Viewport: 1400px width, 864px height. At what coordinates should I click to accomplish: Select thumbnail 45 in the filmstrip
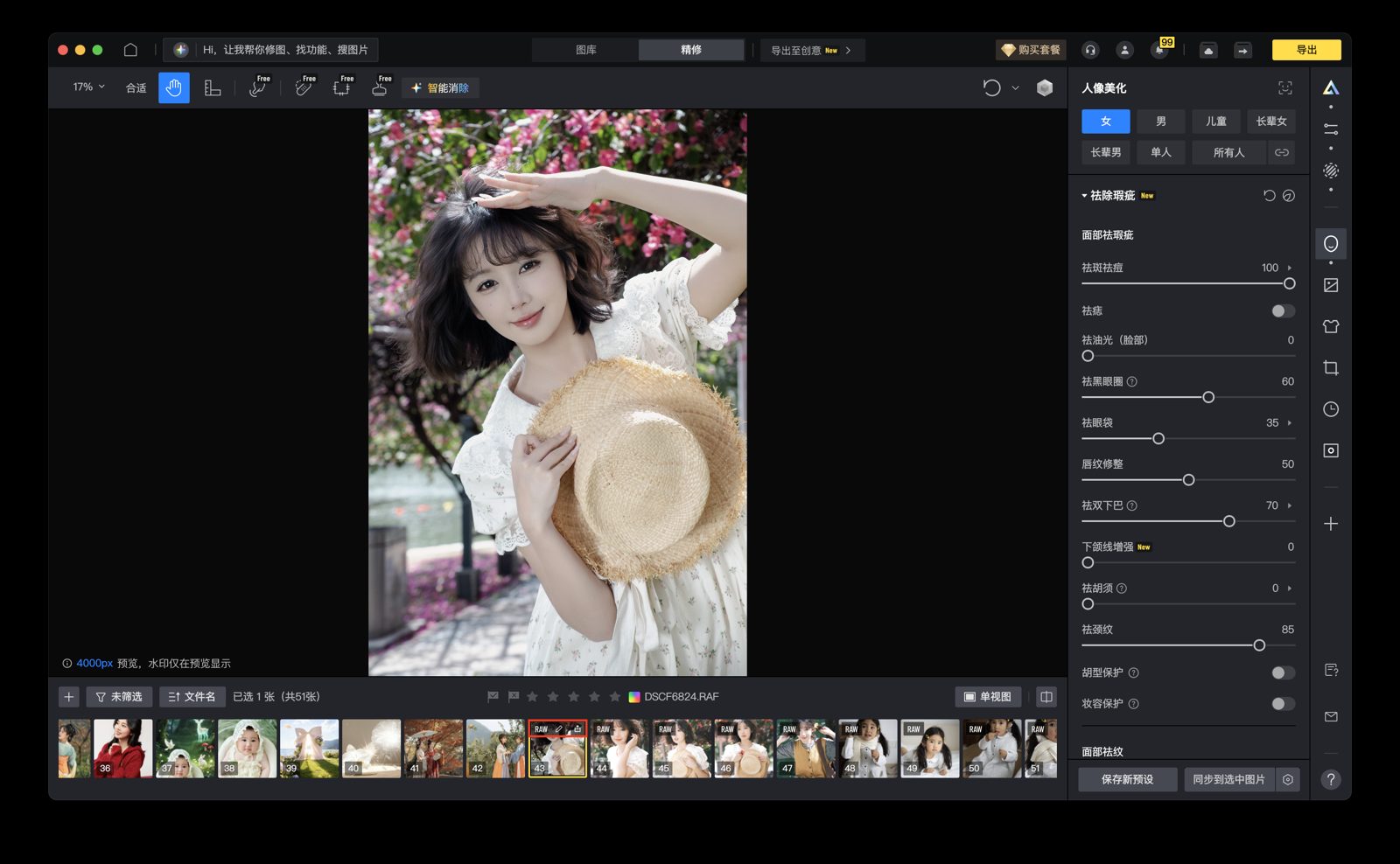682,748
